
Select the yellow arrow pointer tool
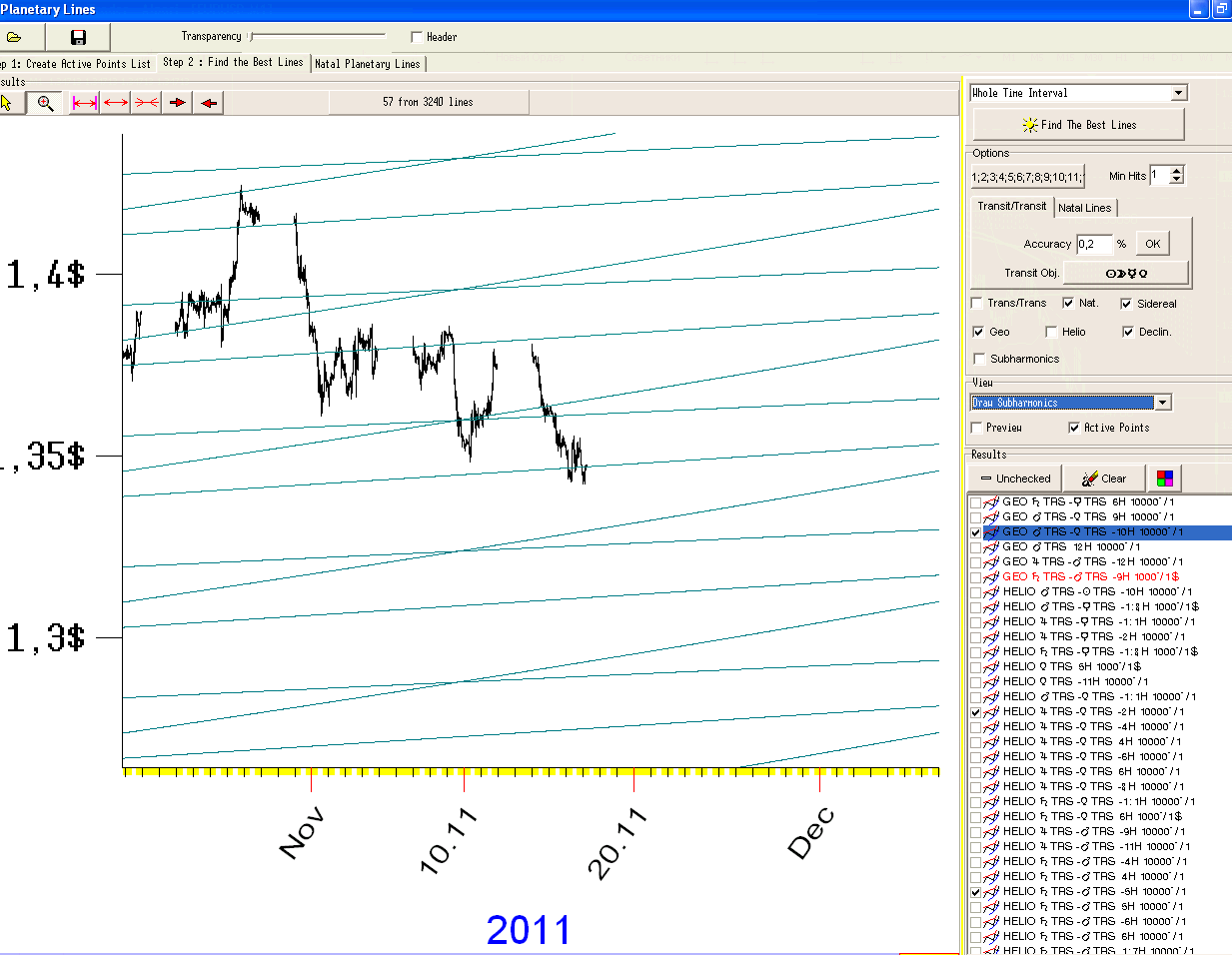(x=8, y=102)
